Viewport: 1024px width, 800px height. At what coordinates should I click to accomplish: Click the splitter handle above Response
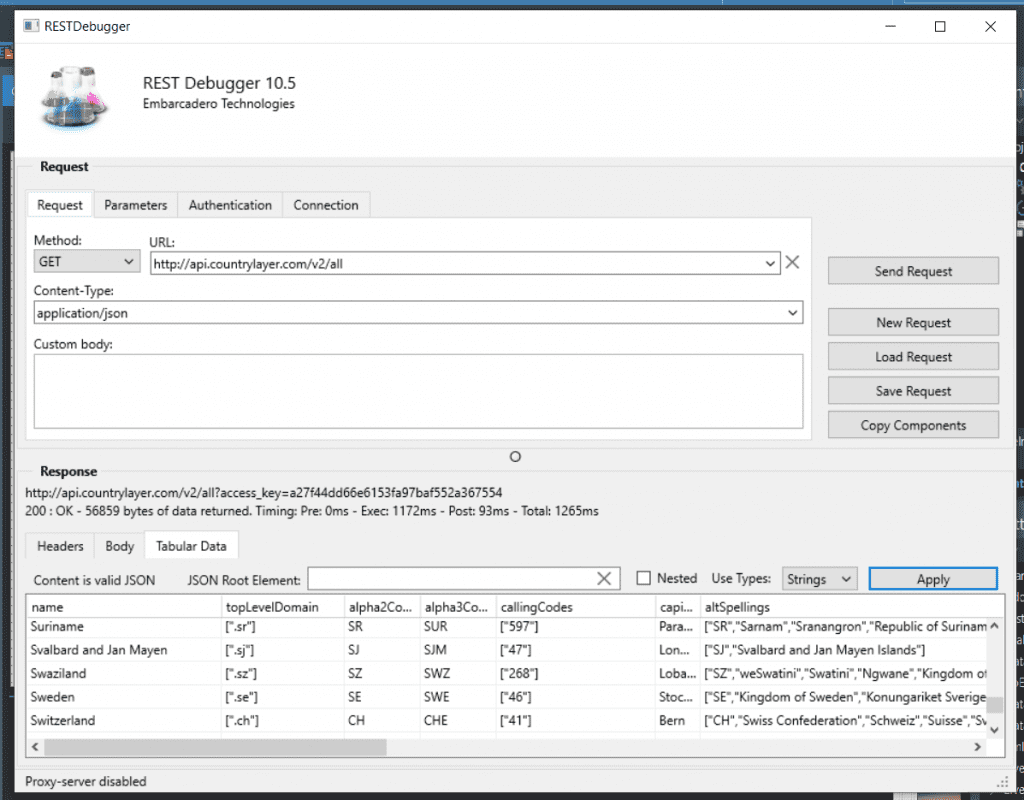[515, 456]
